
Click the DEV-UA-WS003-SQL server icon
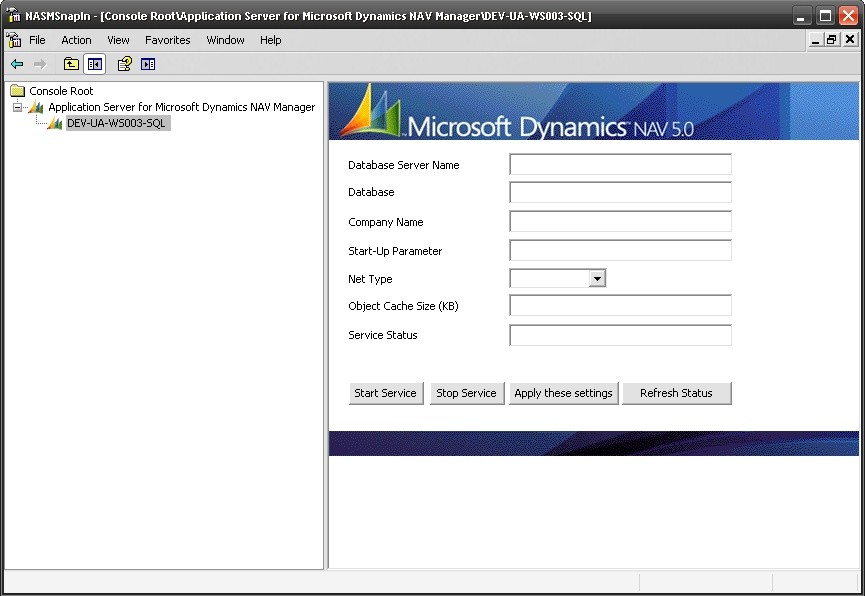click(55, 123)
